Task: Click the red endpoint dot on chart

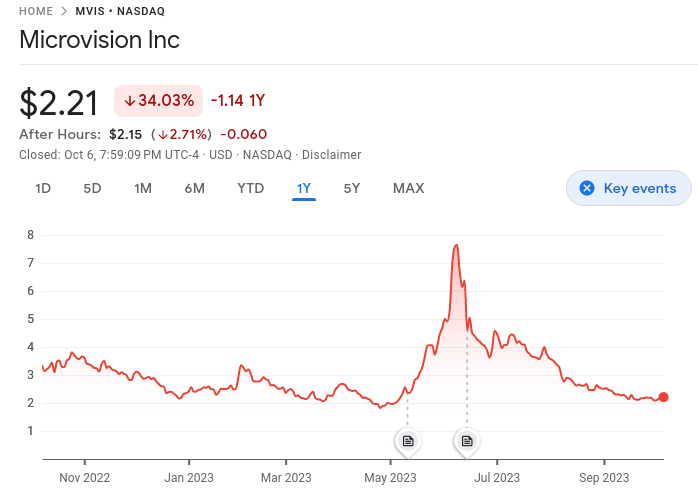Action: pyautogui.click(x=663, y=397)
